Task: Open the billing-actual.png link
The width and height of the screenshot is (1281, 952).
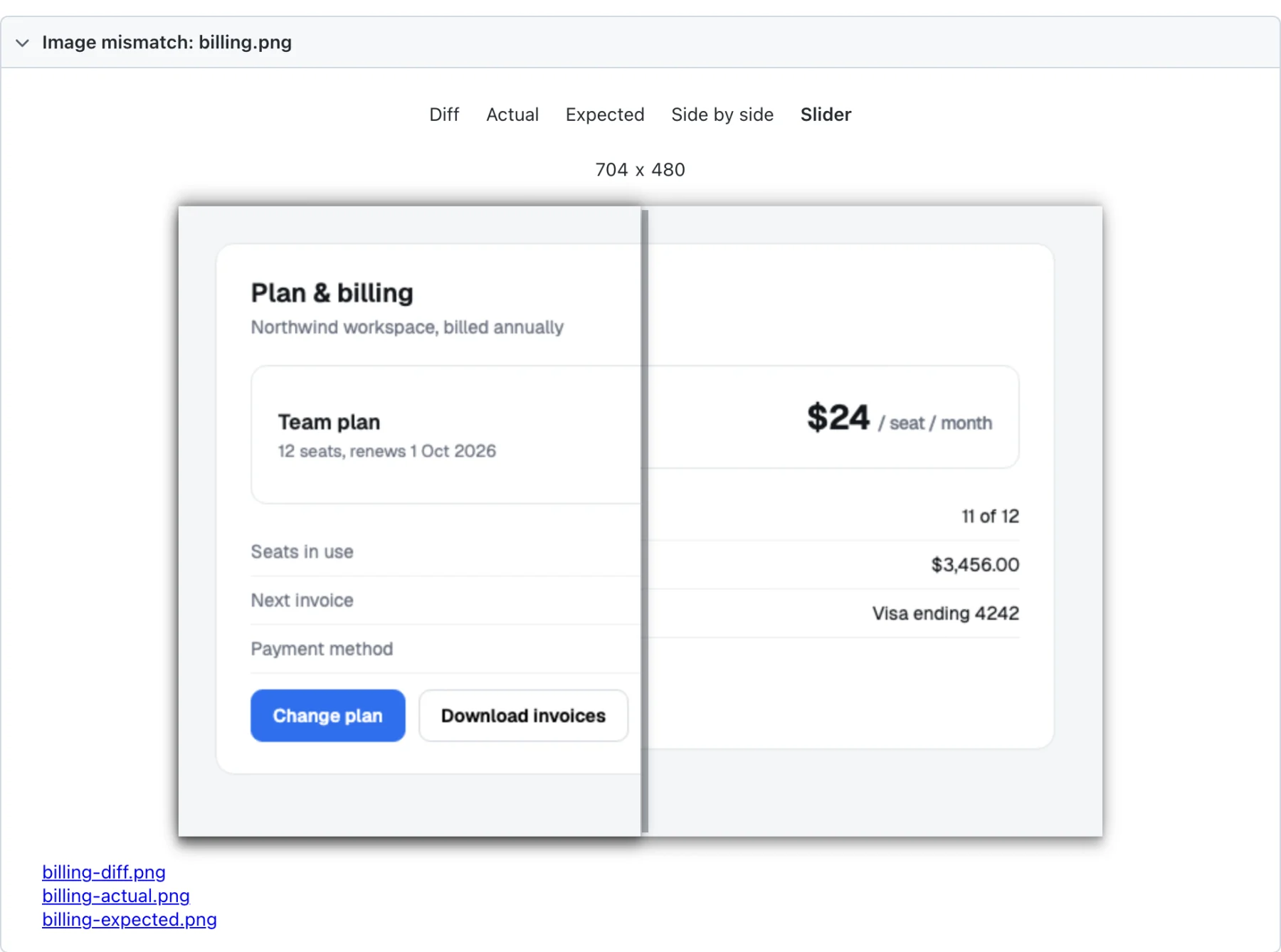Action: tap(116, 895)
